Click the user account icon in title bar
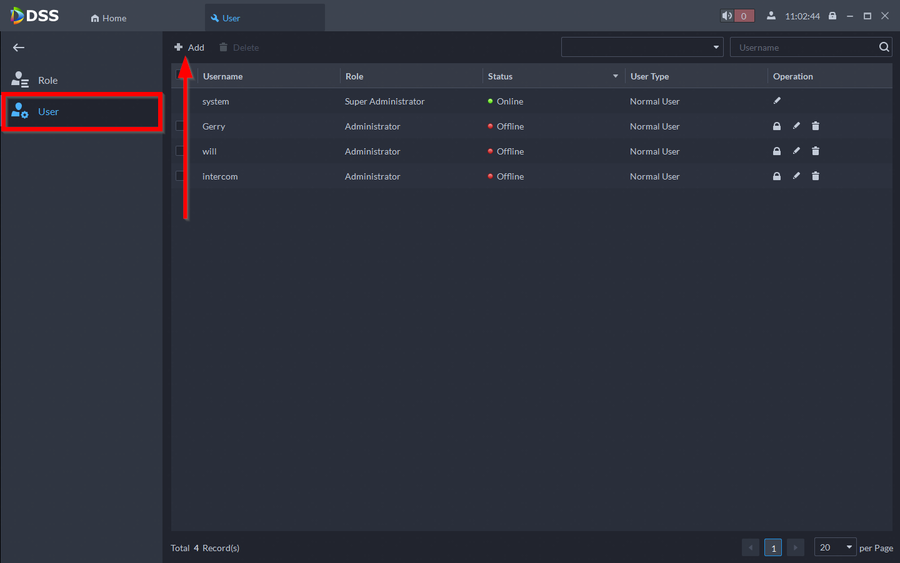 tap(771, 16)
